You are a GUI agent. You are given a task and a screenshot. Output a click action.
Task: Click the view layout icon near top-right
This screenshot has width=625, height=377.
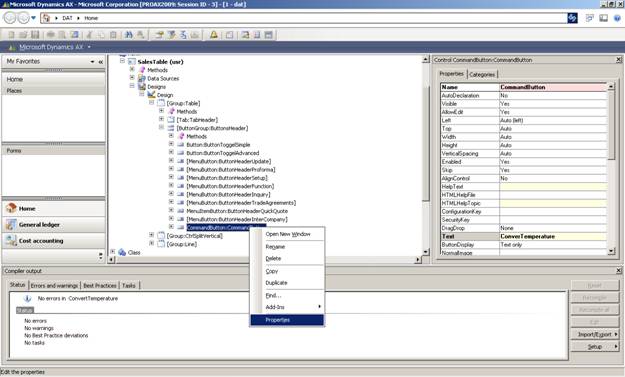click(x=603, y=18)
